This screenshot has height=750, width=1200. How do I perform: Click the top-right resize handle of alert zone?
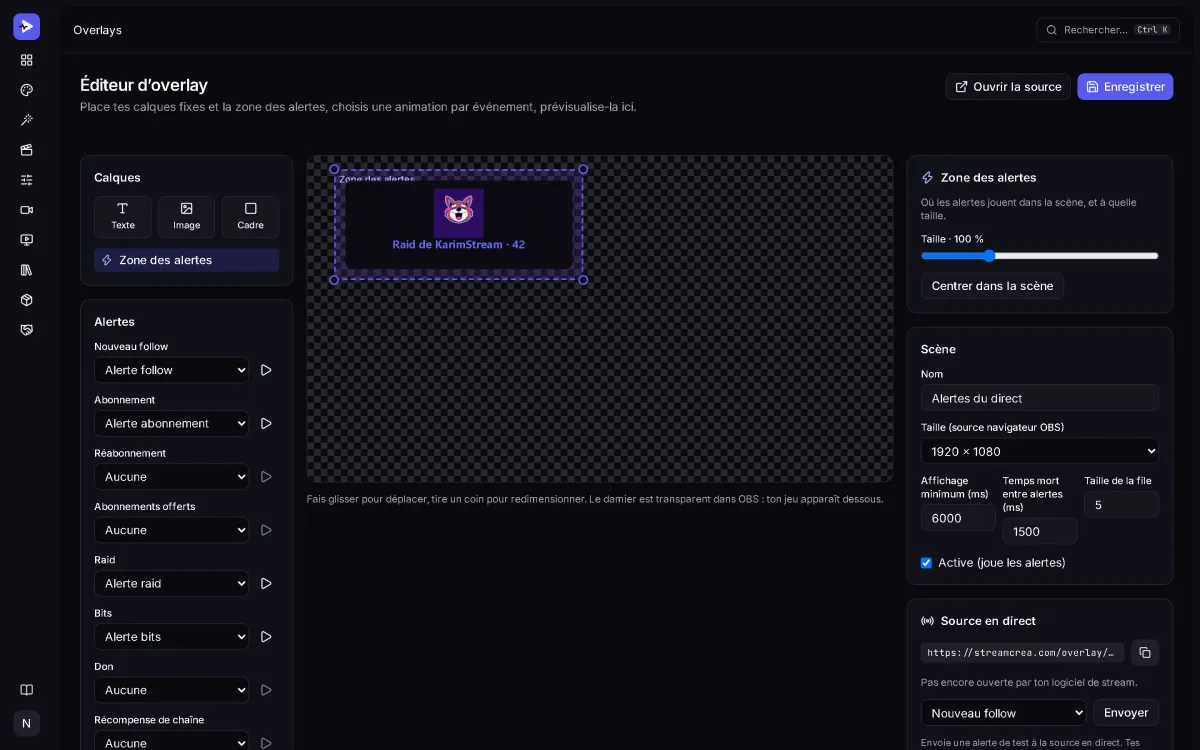583,169
